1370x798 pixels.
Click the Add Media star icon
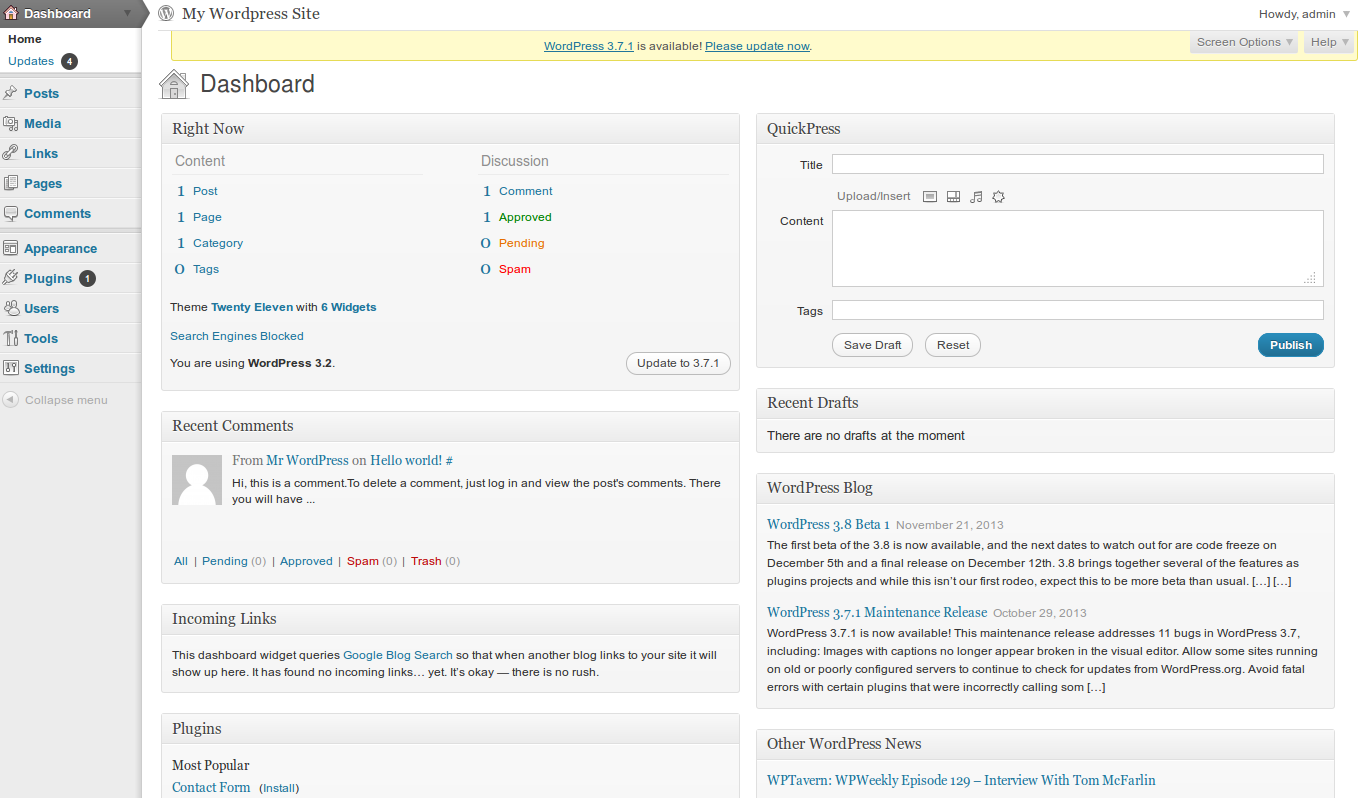tap(998, 197)
